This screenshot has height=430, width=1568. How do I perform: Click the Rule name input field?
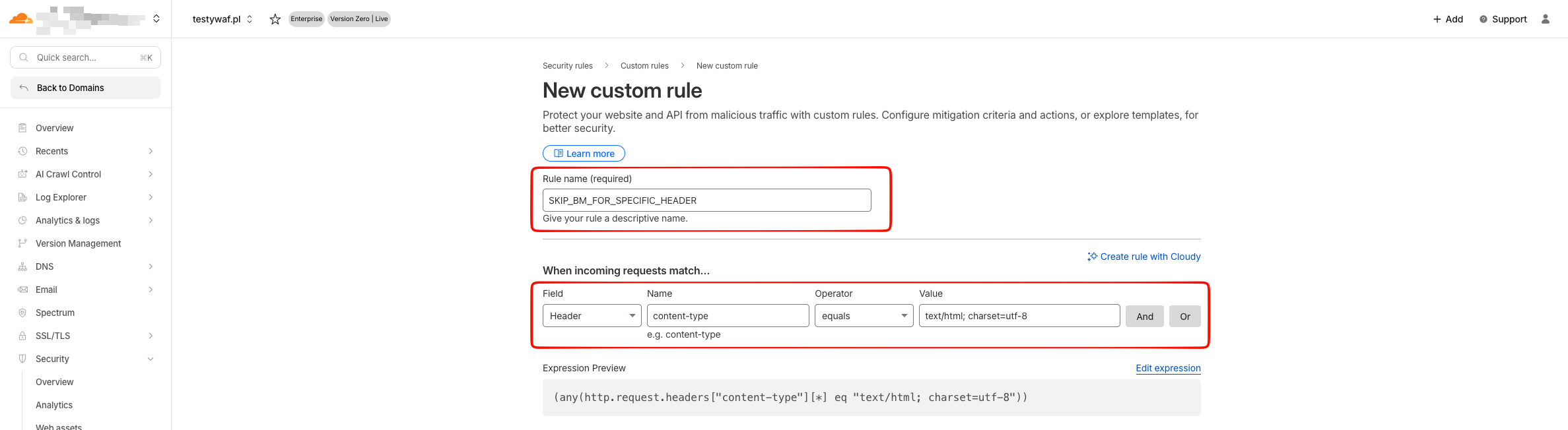[707, 200]
